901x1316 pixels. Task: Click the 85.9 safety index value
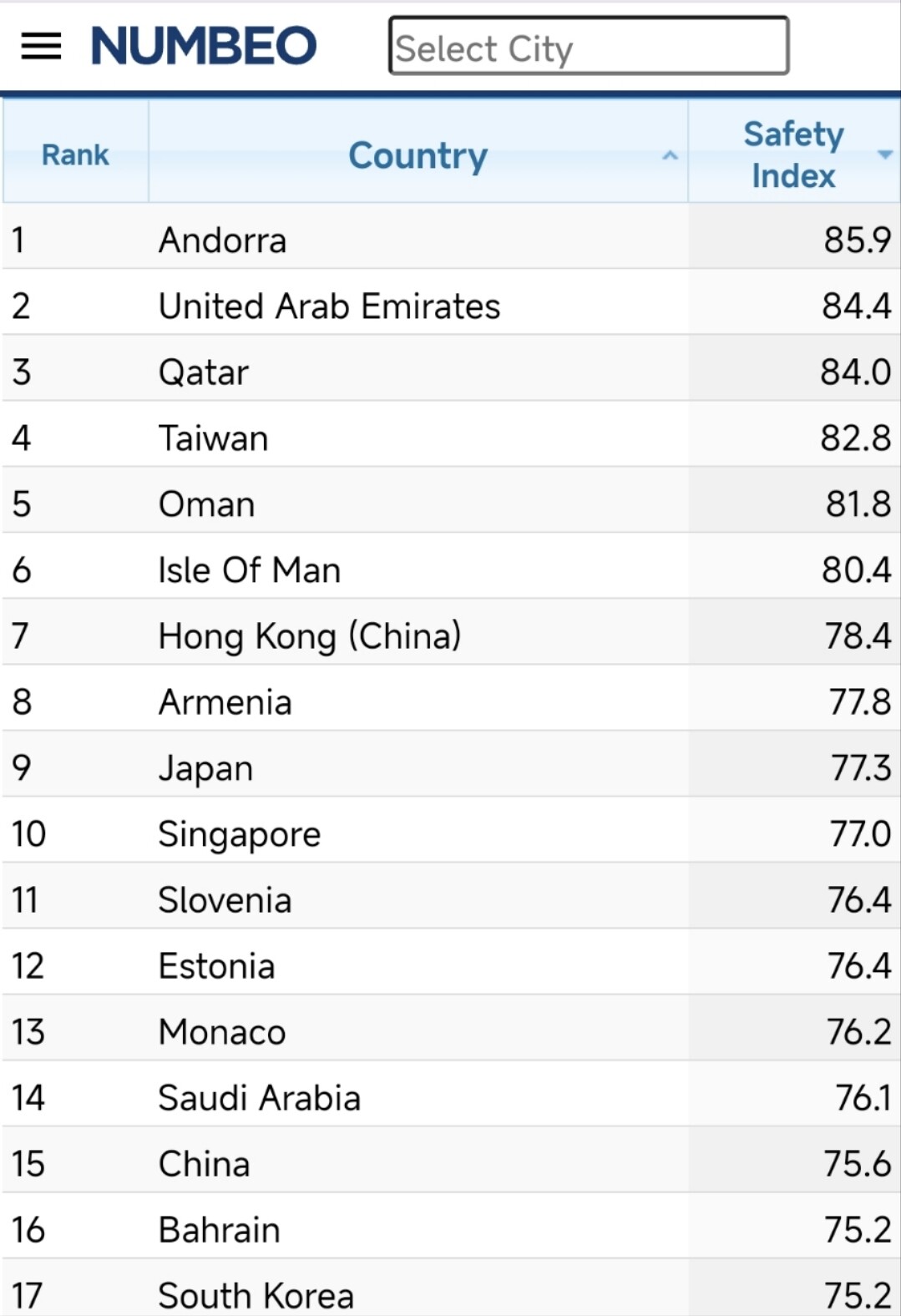pos(857,240)
